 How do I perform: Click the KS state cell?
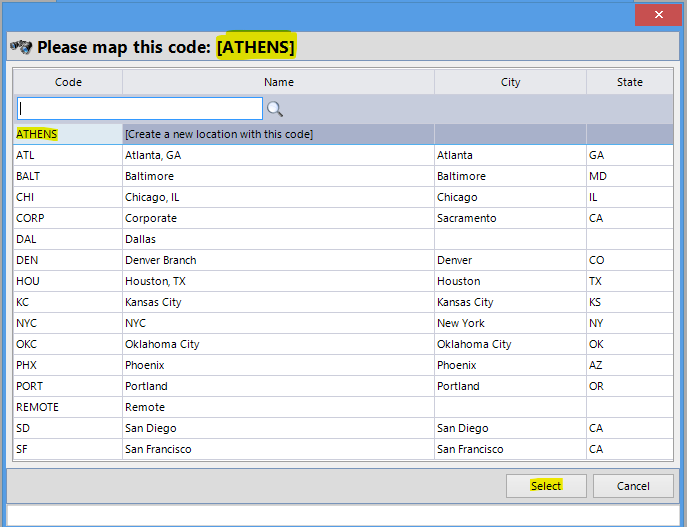point(630,302)
